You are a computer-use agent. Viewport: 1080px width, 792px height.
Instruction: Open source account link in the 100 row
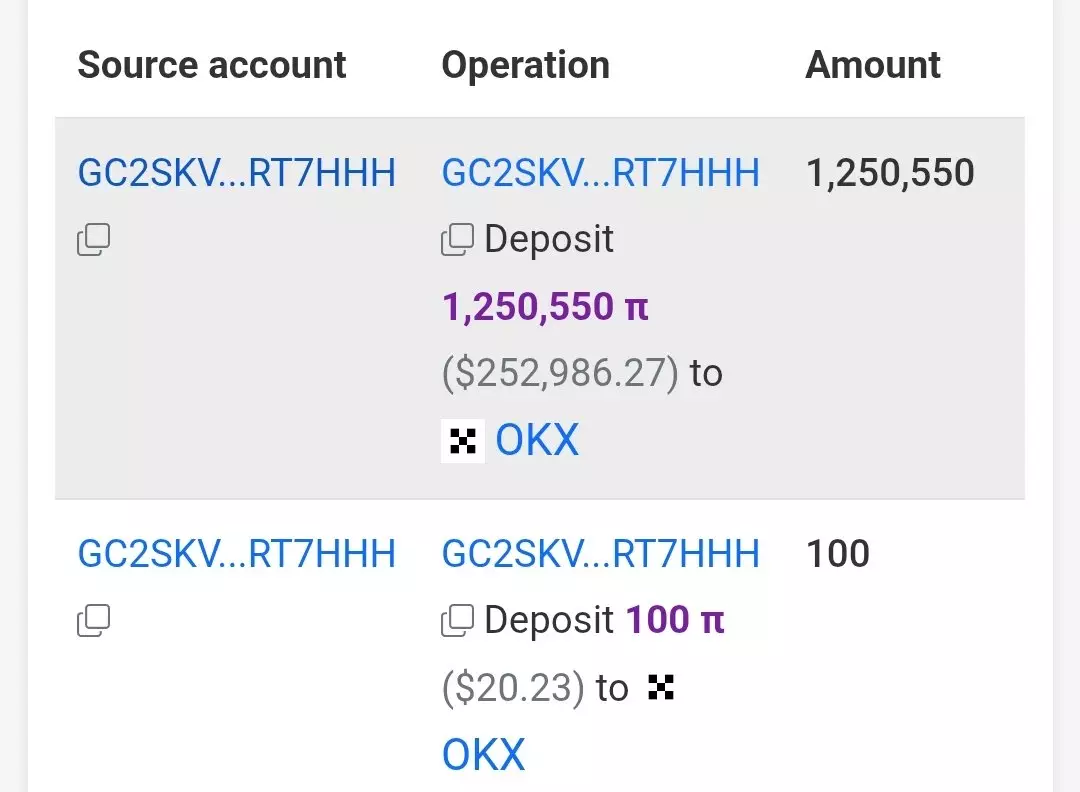(x=237, y=553)
